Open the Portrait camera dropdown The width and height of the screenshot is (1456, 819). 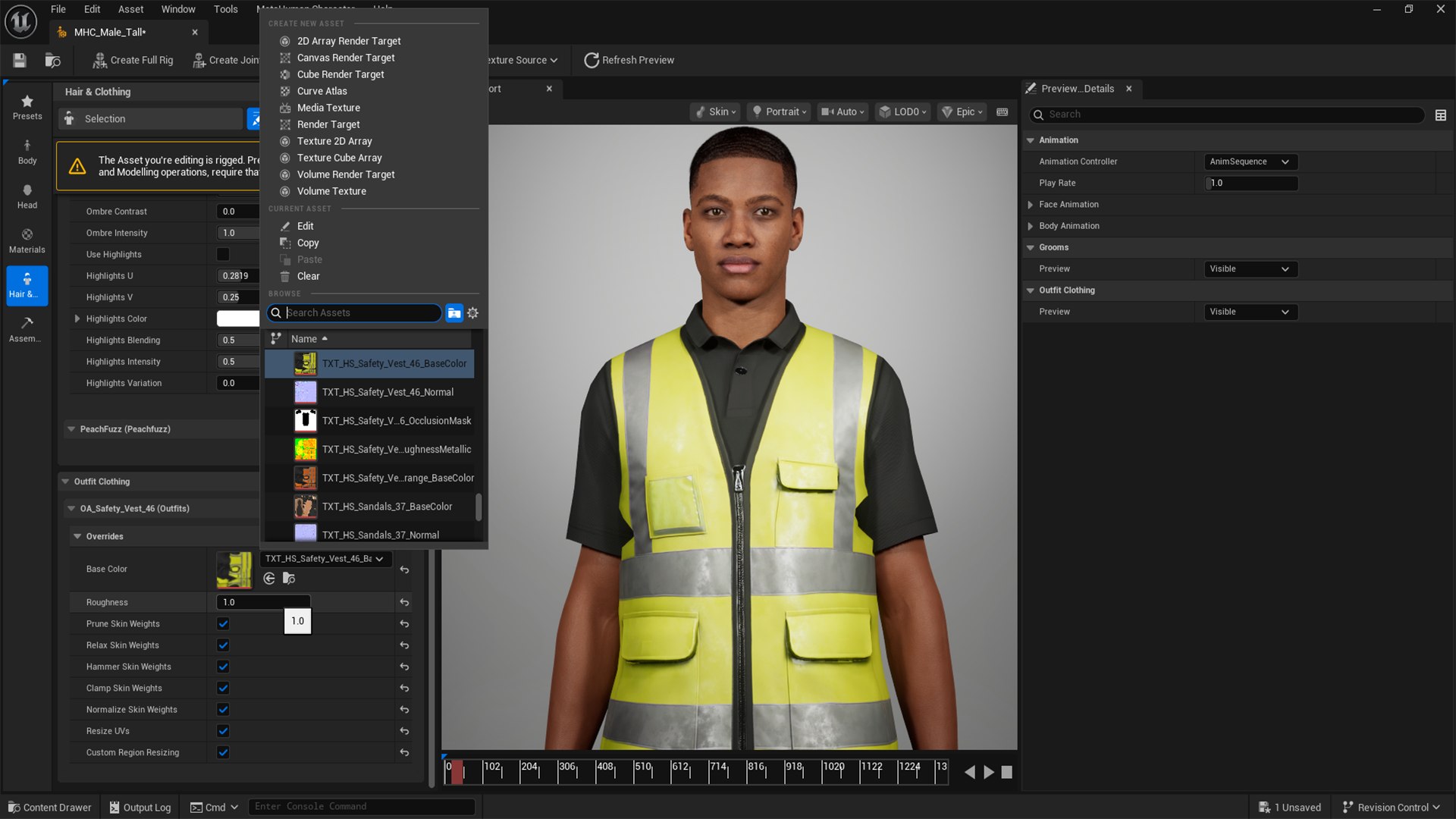pos(779,112)
